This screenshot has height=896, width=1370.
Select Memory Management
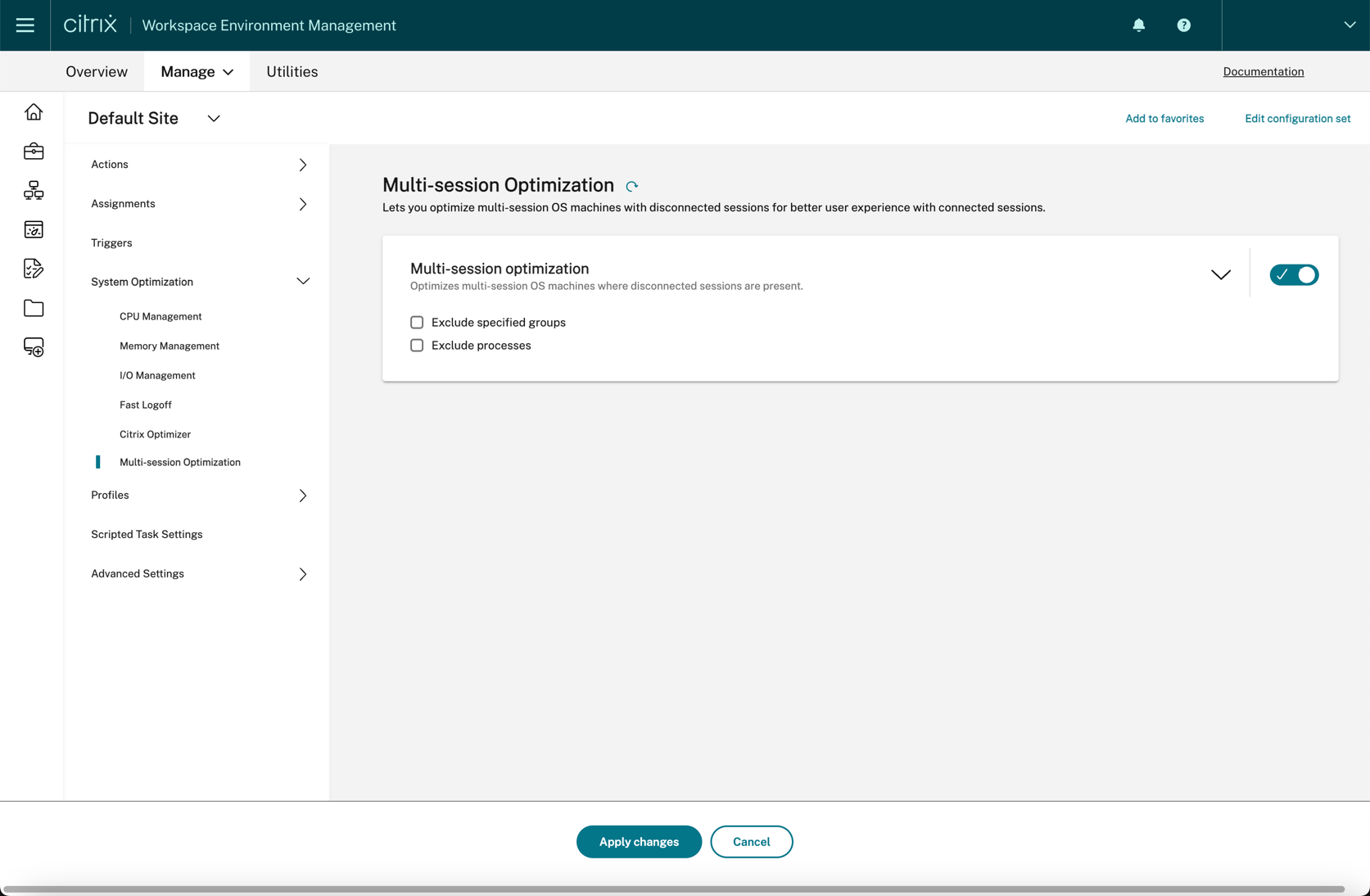[x=170, y=346]
